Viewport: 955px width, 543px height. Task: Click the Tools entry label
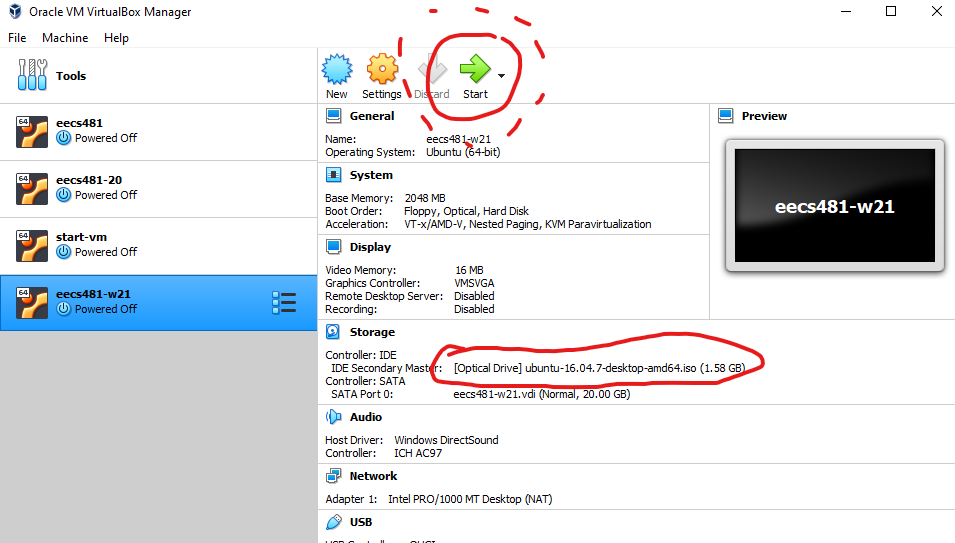(71, 76)
